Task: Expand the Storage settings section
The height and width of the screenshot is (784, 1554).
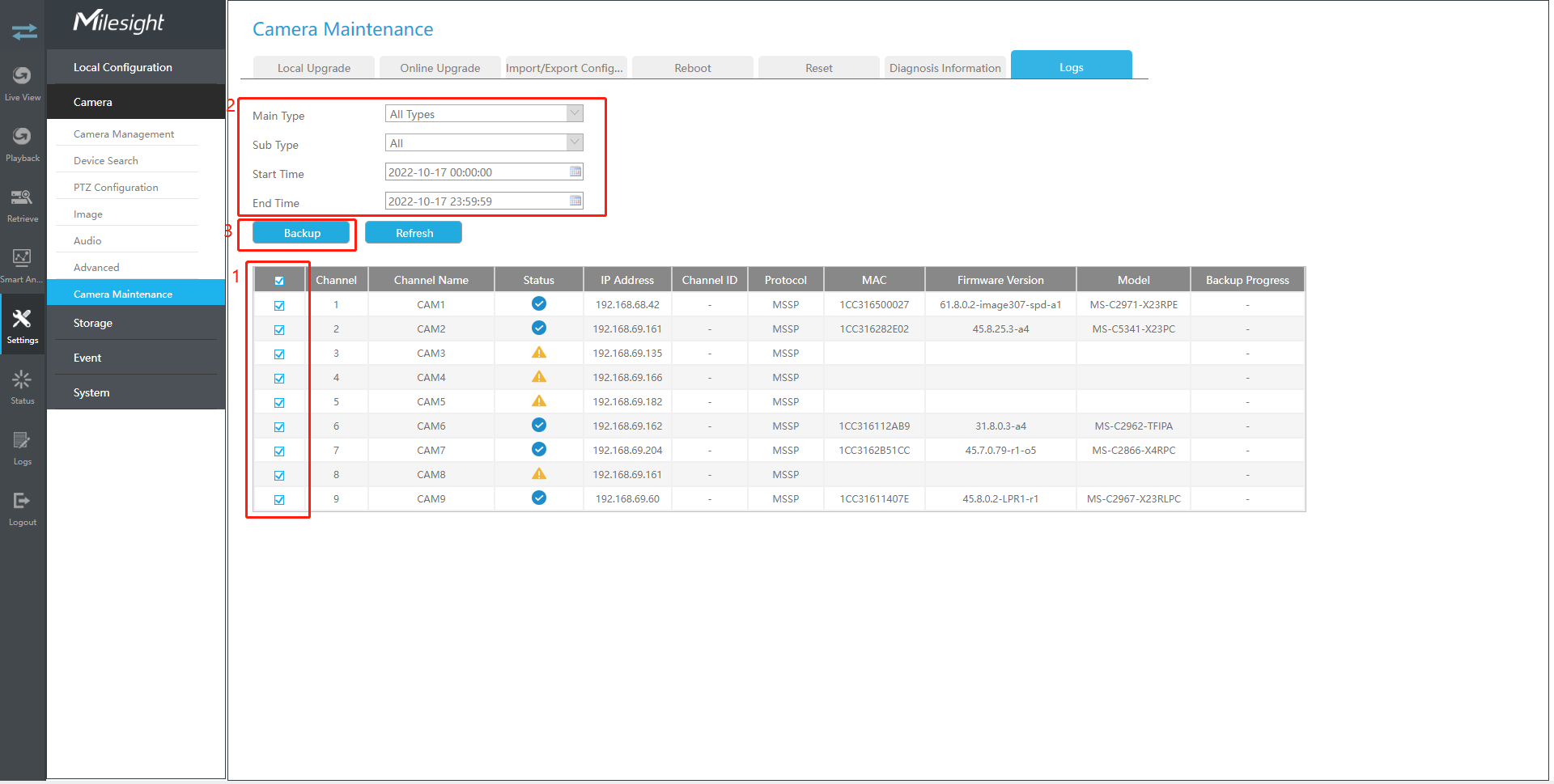Action: tap(93, 323)
